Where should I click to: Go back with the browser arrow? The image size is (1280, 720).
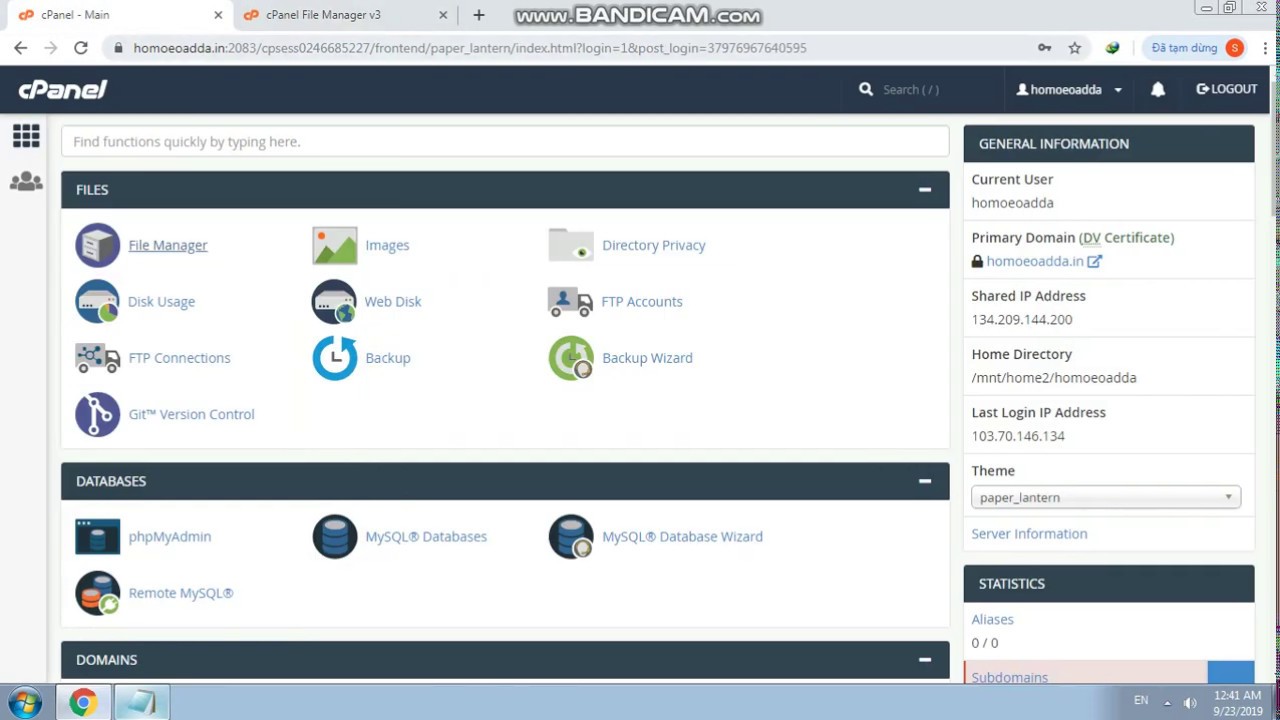[21, 48]
